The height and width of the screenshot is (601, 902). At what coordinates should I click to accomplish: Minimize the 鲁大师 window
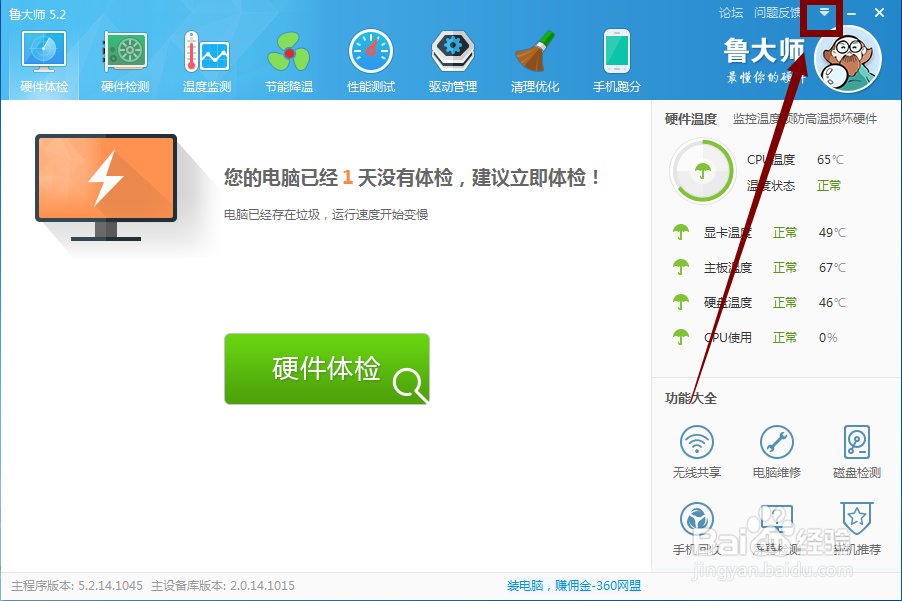pos(852,13)
